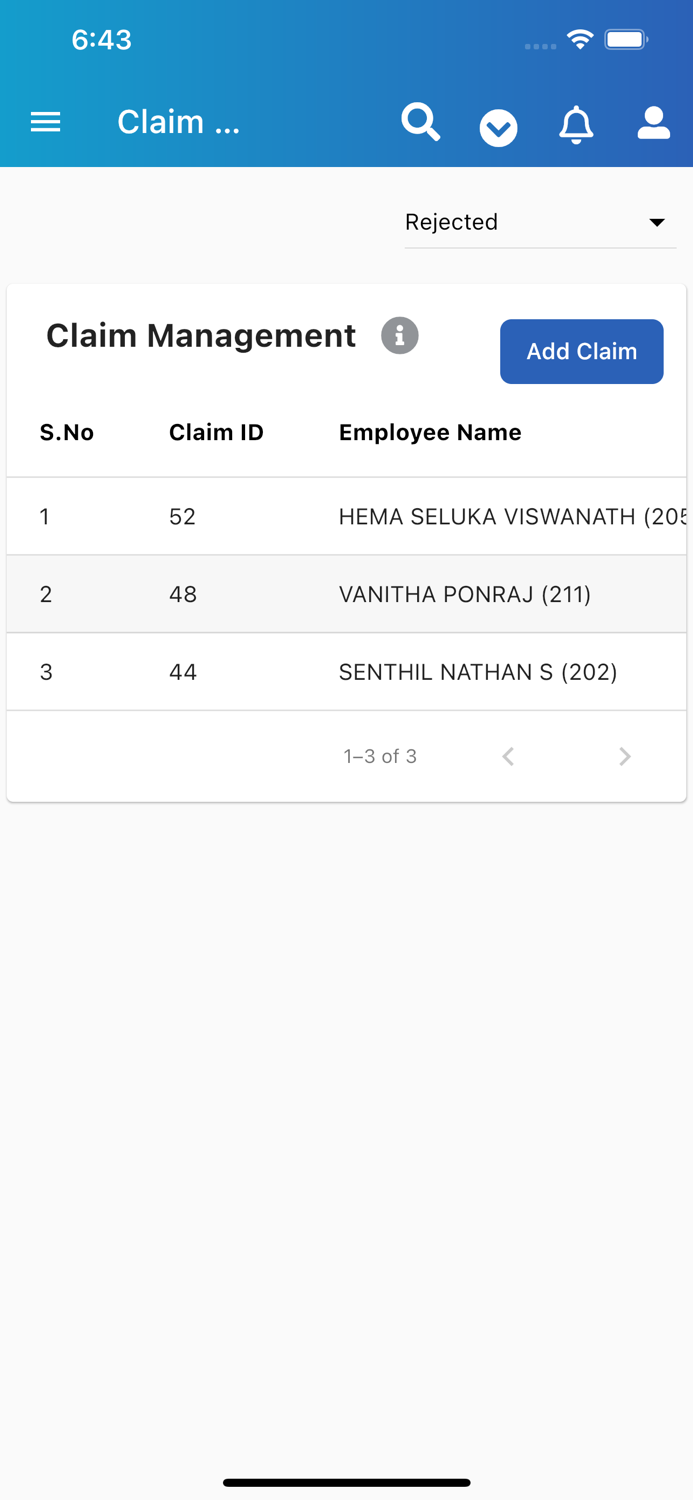Sort by the Claim ID column header
Screen dimensions: 693x1500
[x=216, y=432]
